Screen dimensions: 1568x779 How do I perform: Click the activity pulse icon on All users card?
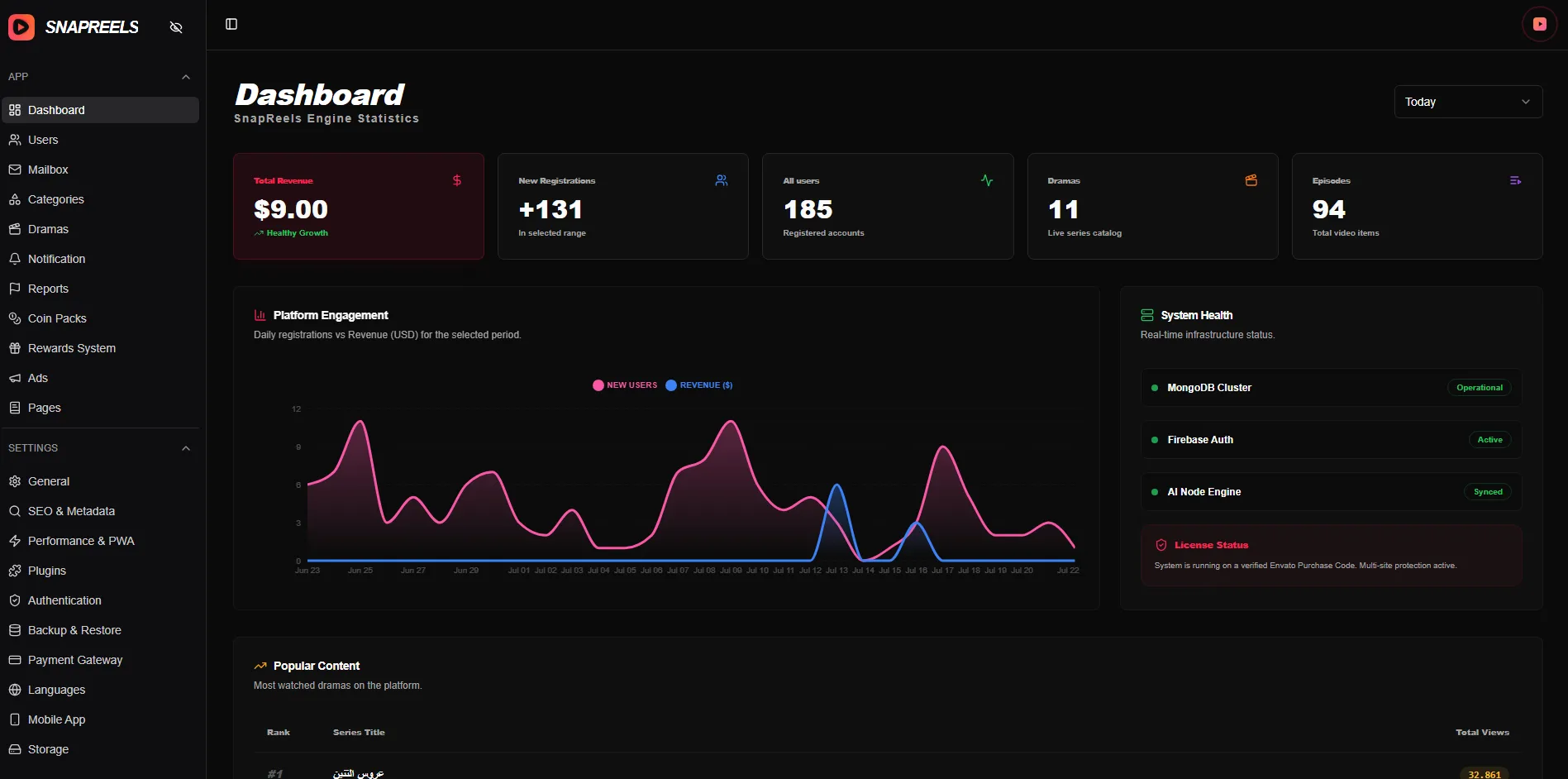(x=987, y=180)
